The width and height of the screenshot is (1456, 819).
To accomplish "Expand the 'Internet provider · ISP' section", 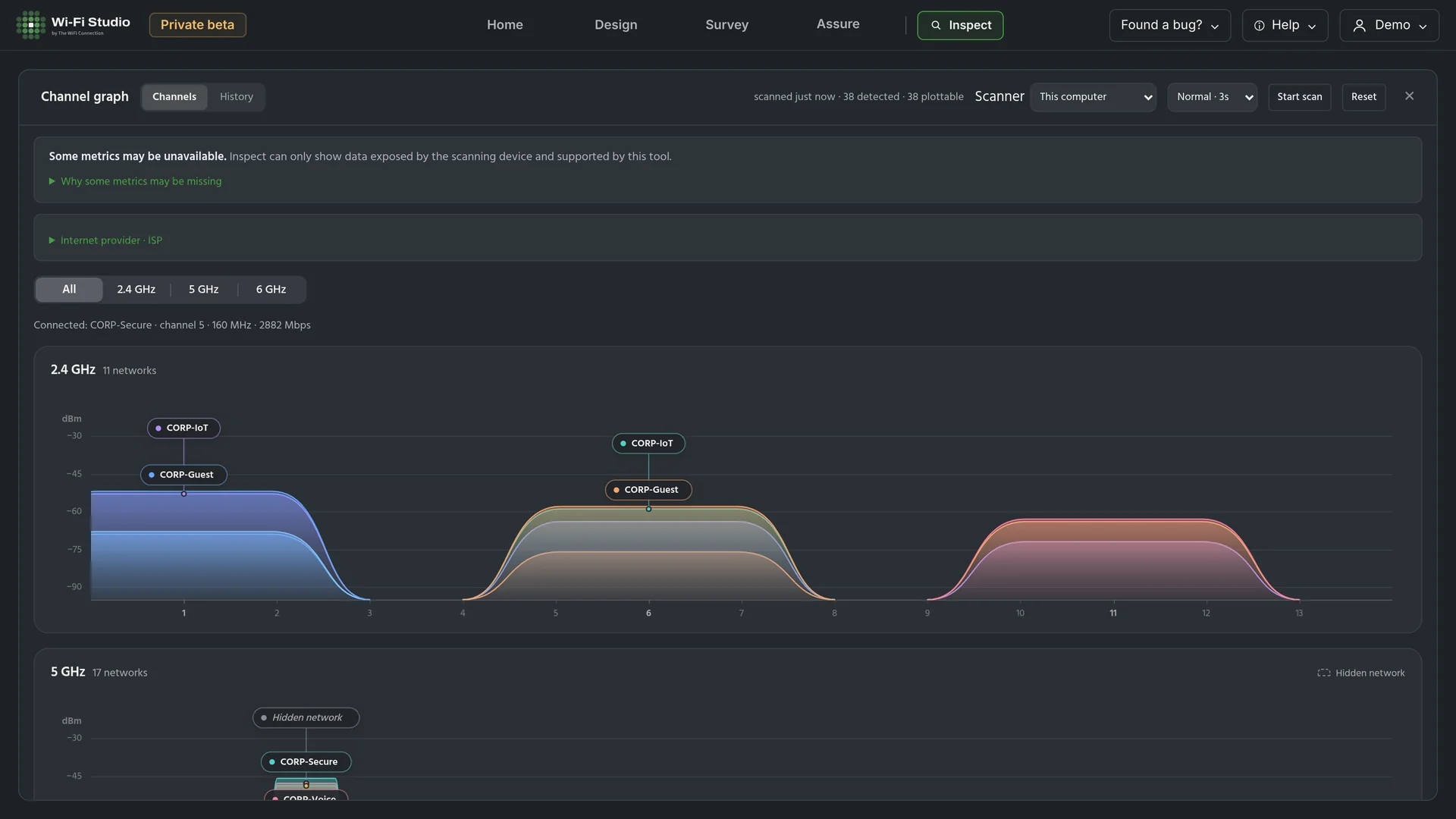I will [105, 240].
